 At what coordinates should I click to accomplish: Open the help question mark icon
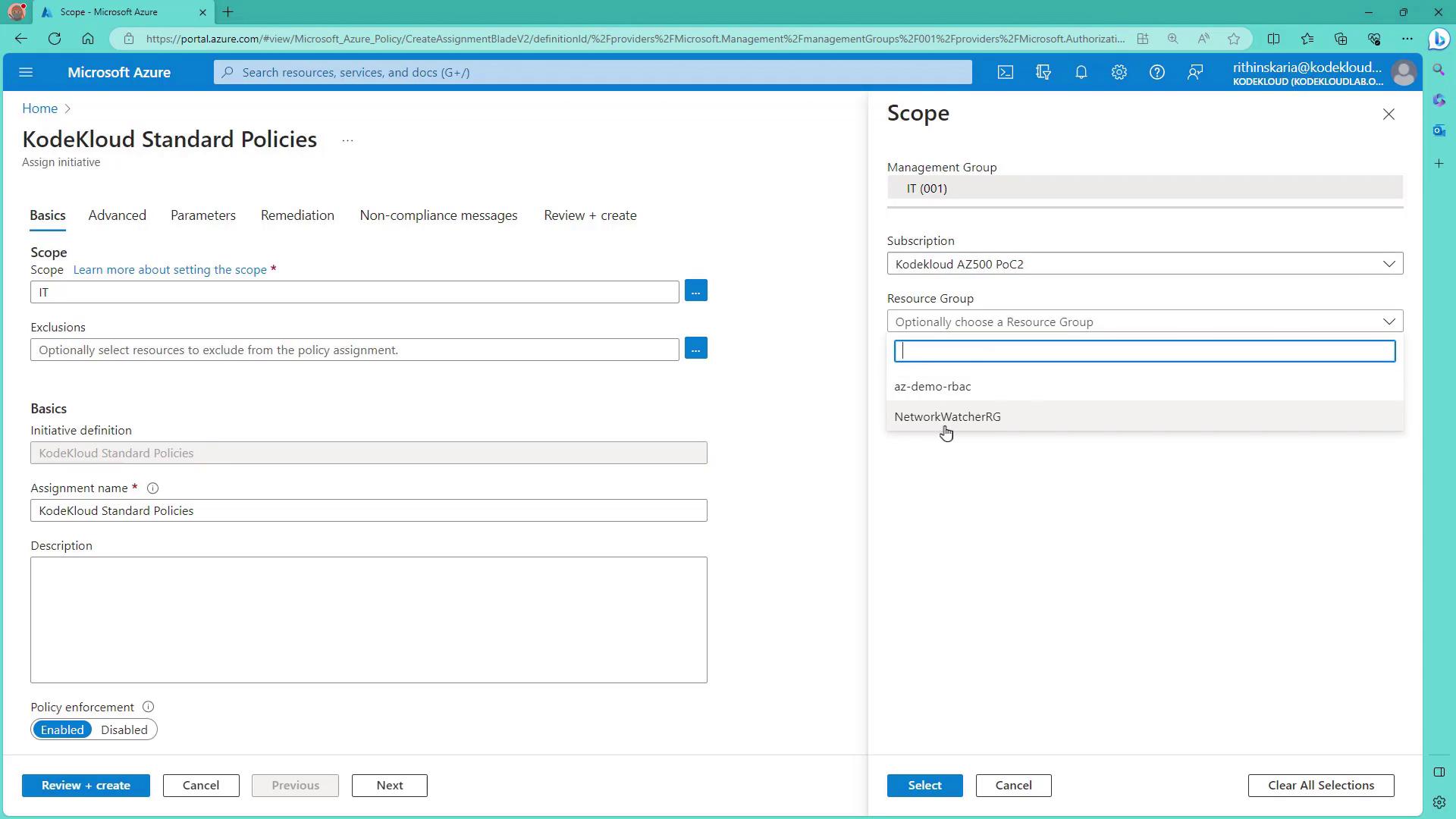[1156, 72]
